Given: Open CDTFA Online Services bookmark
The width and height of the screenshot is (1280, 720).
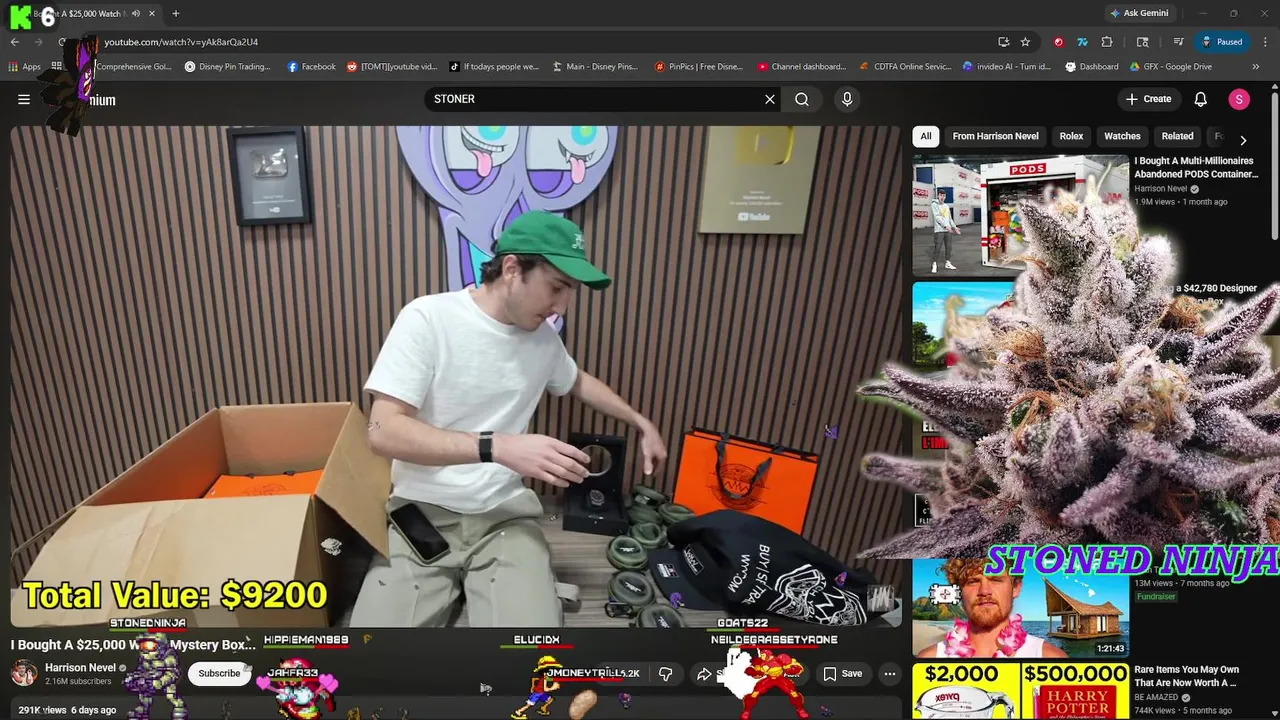Looking at the screenshot, I should coord(906,67).
